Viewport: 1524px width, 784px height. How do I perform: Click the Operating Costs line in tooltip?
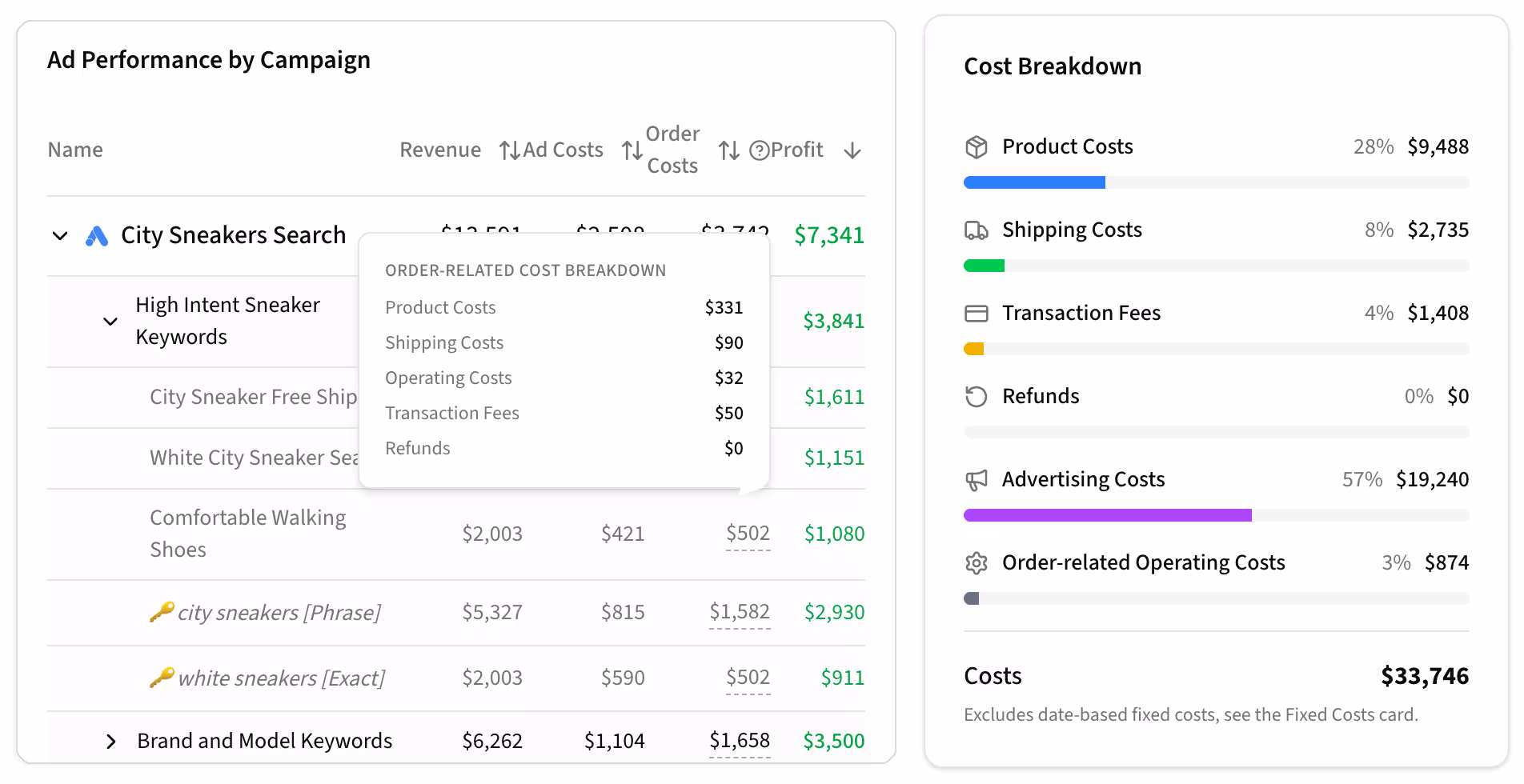click(x=564, y=378)
